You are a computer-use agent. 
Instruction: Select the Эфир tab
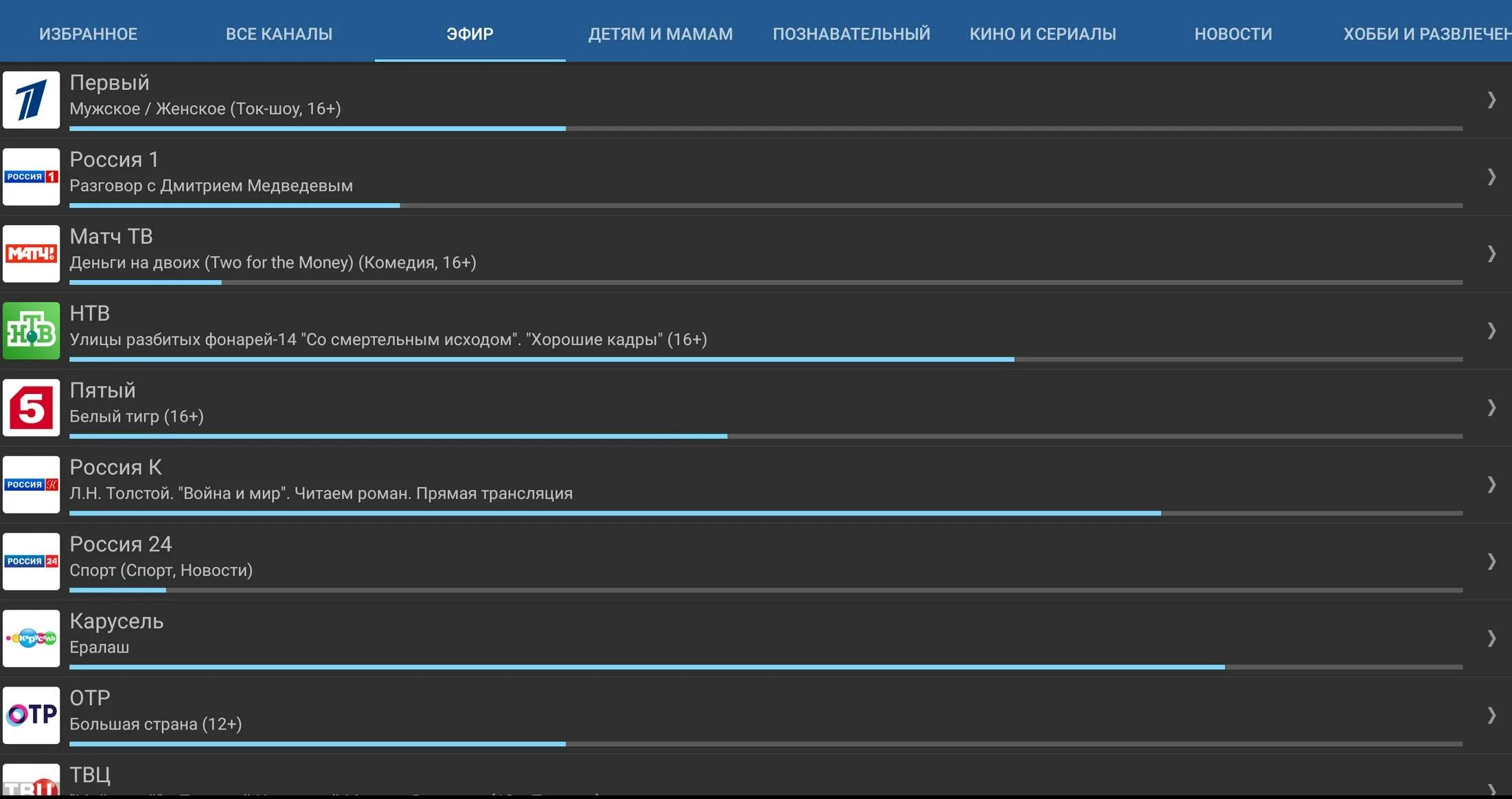(x=470, y=34)
